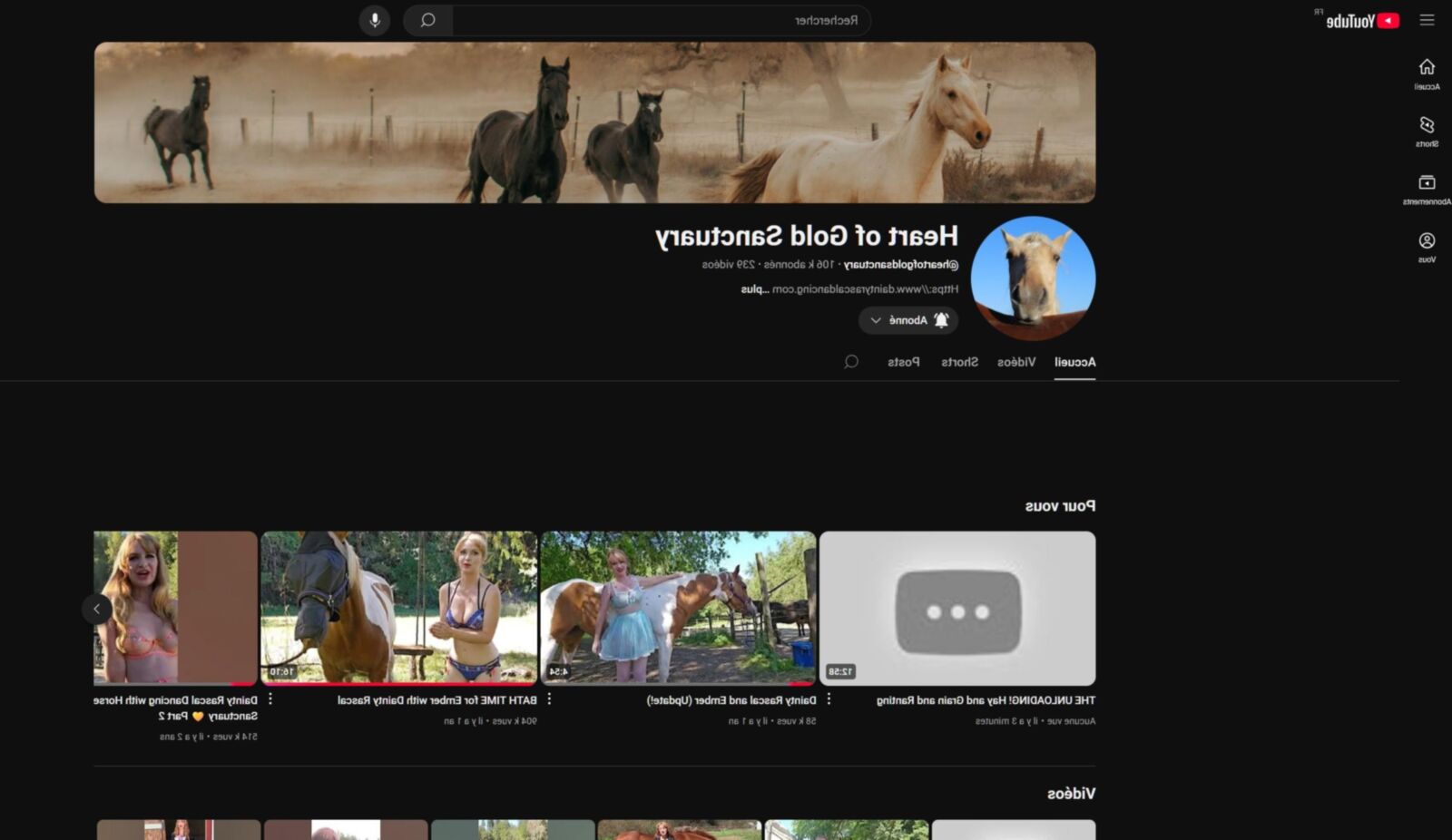Switch to the channel Shorts tab
Viewport: 1452px width, 840px height.
[x=959, y=362]
